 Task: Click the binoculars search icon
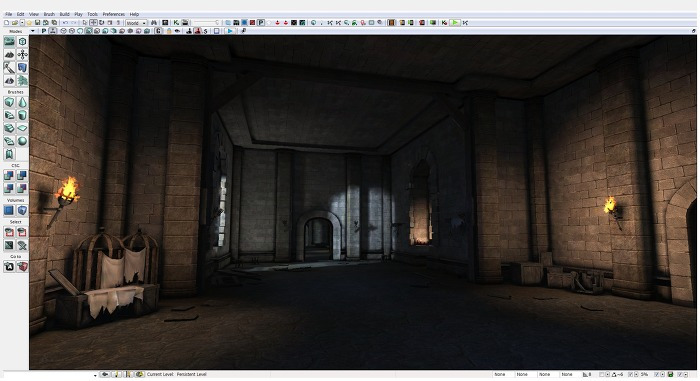[x=154, y=23]
